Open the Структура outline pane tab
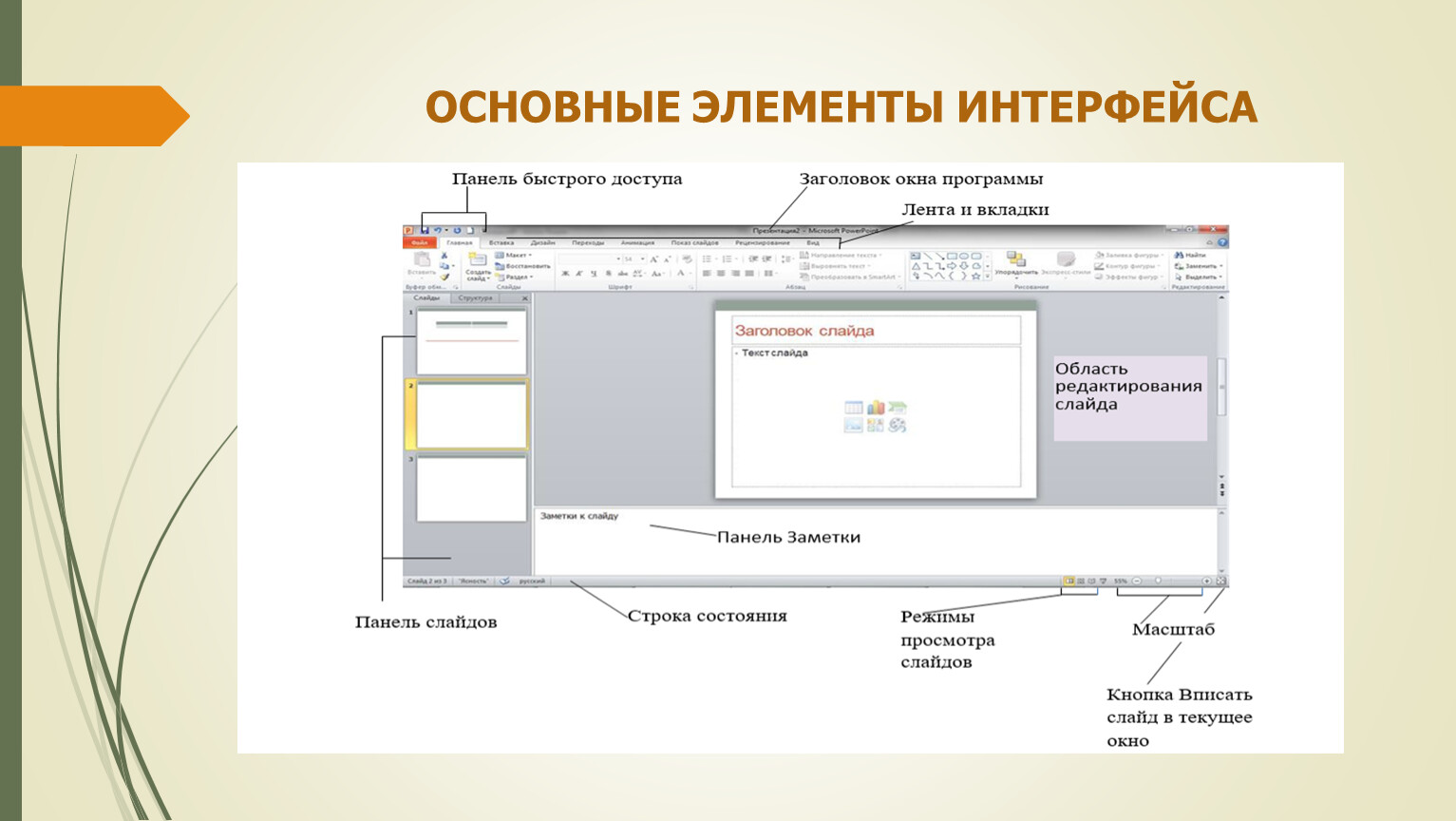Screen dimensions: 1456x821 click(x=475, y=298)
